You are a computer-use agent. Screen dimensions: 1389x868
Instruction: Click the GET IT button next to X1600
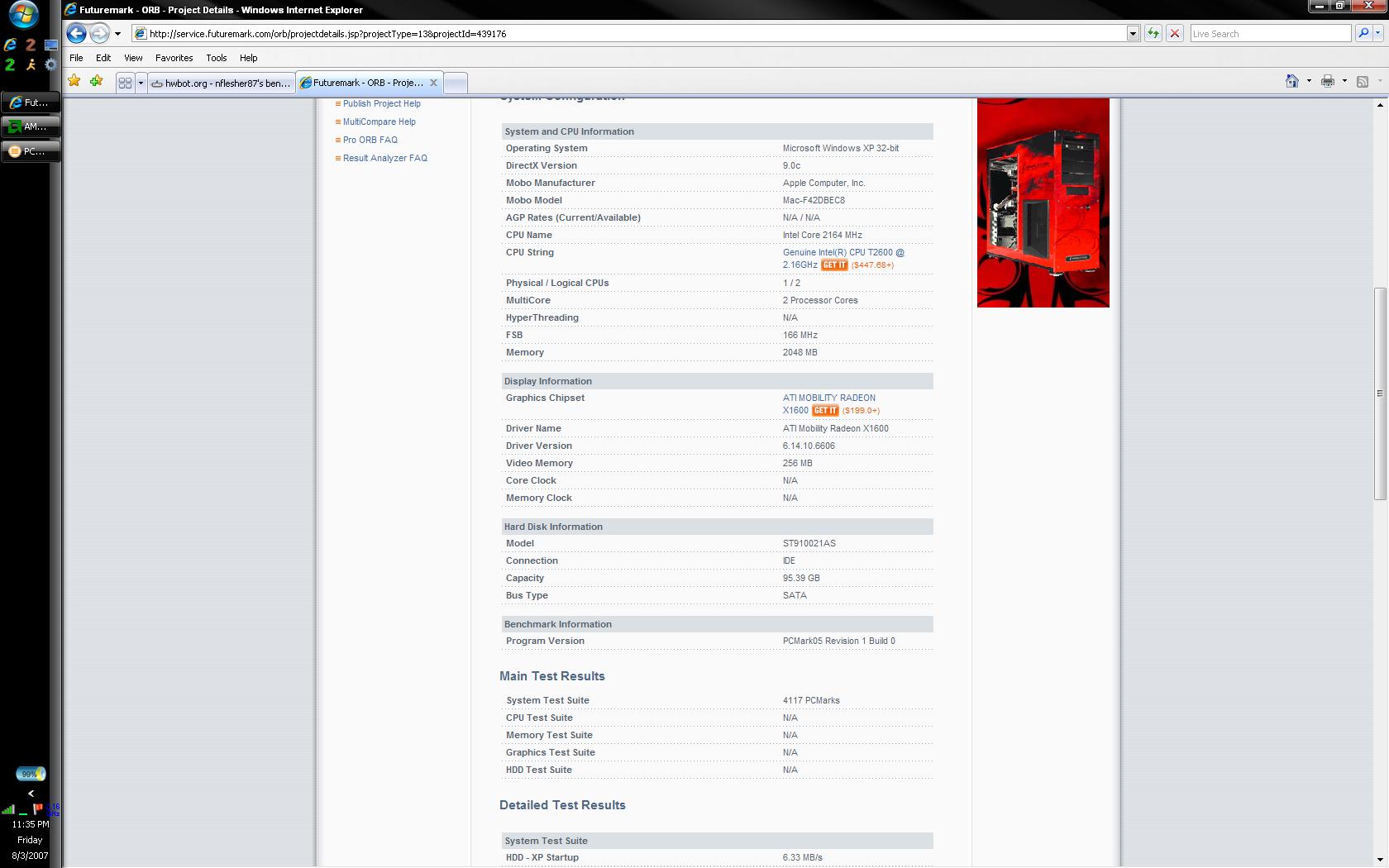(825, 410)
